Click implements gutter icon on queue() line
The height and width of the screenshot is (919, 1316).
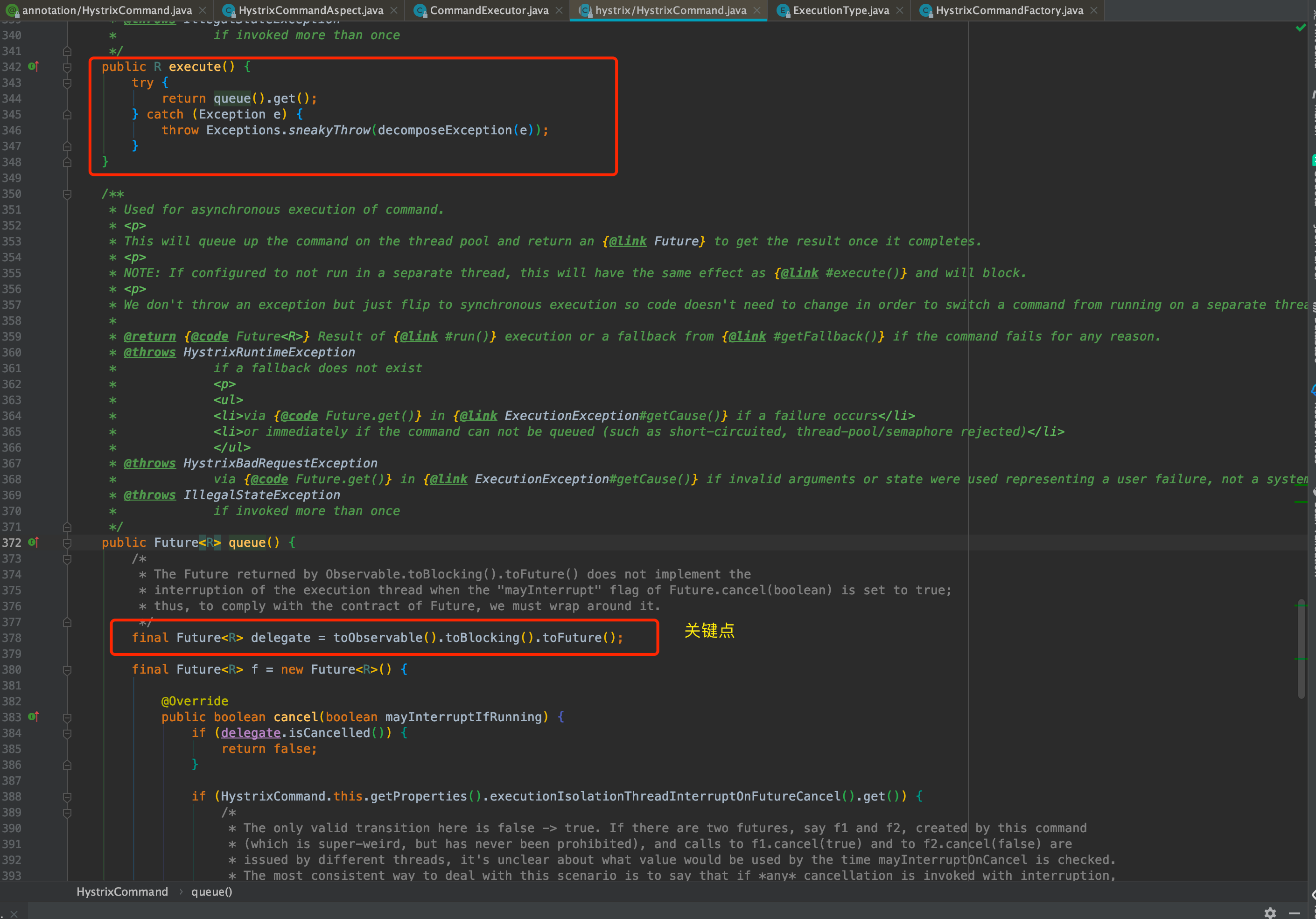[33, 542]
